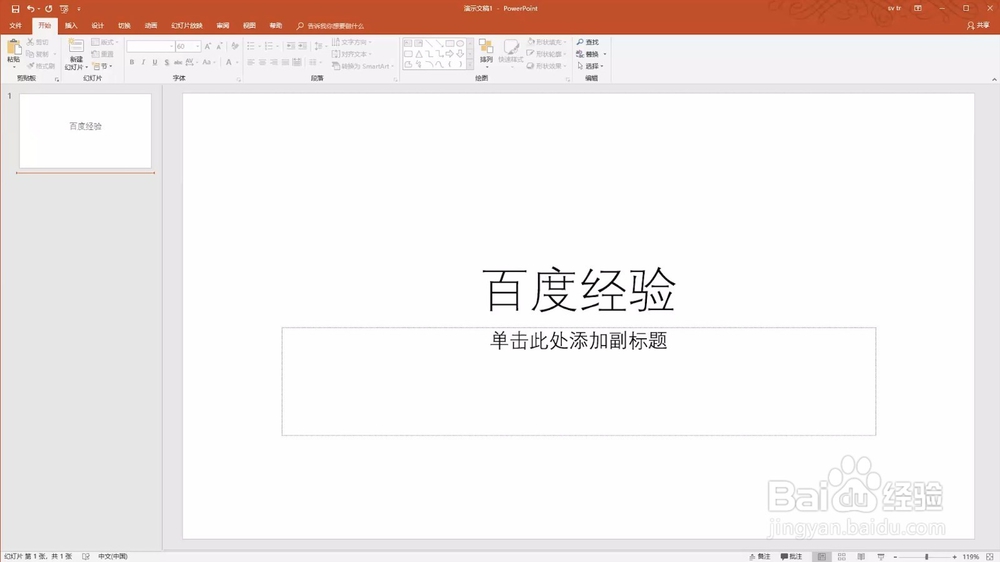Switch to the 切换 (Transitions) tab
1000x562 pixels.
click(x=124, y=26)
